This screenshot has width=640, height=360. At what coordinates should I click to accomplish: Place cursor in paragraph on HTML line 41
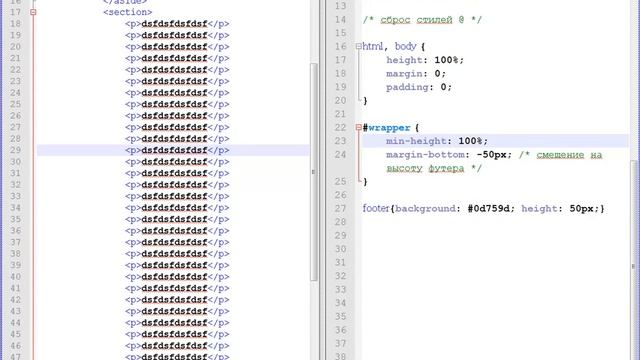tap(177, 289)
